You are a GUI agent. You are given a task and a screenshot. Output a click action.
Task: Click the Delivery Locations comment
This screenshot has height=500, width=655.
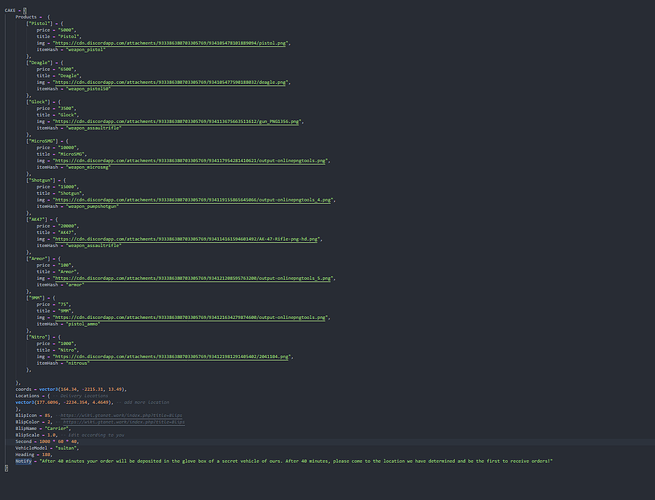coord(81,396)
